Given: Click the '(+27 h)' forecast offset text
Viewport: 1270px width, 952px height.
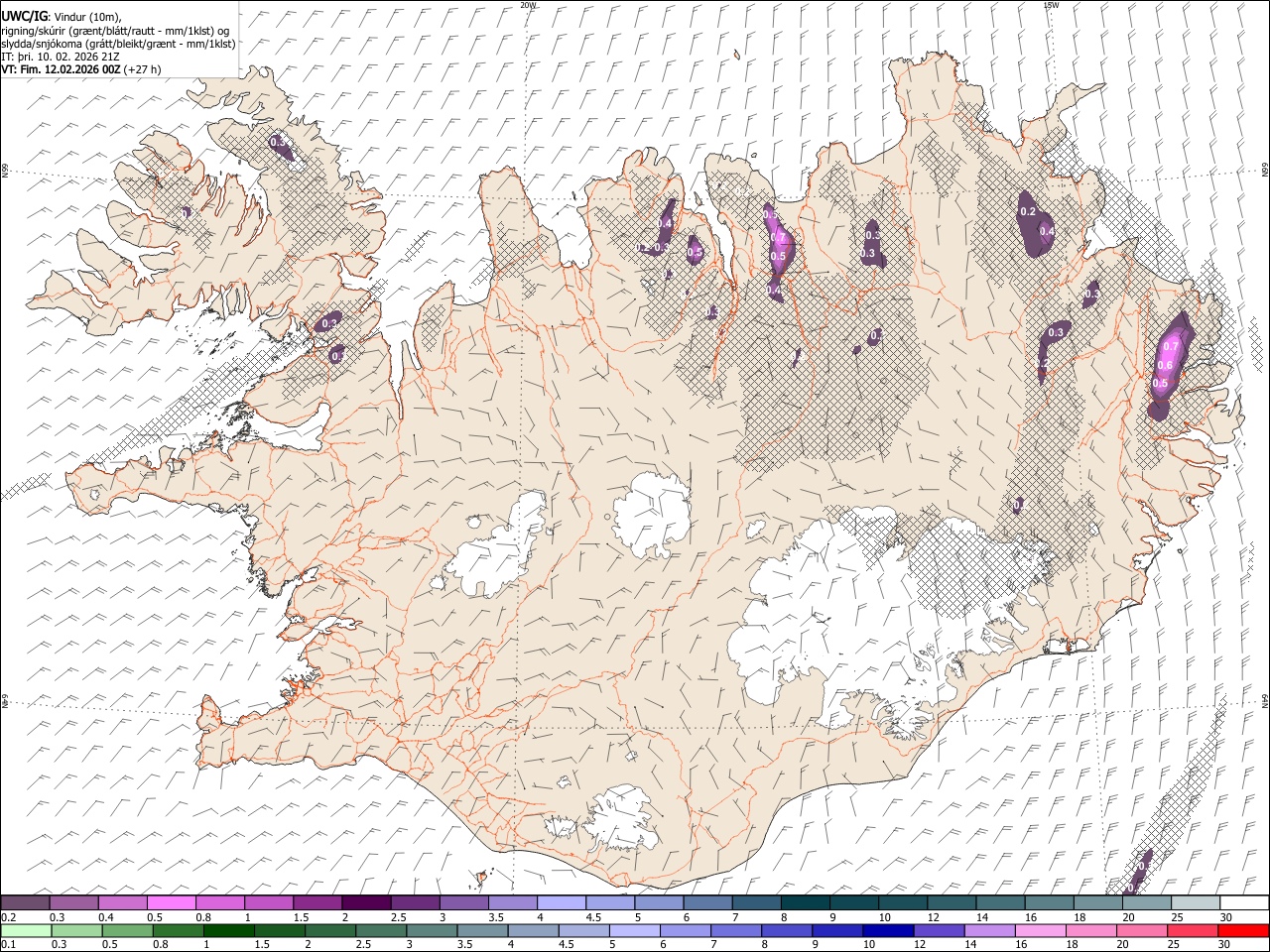Looking at the screenshot, I should click(144, 69).
